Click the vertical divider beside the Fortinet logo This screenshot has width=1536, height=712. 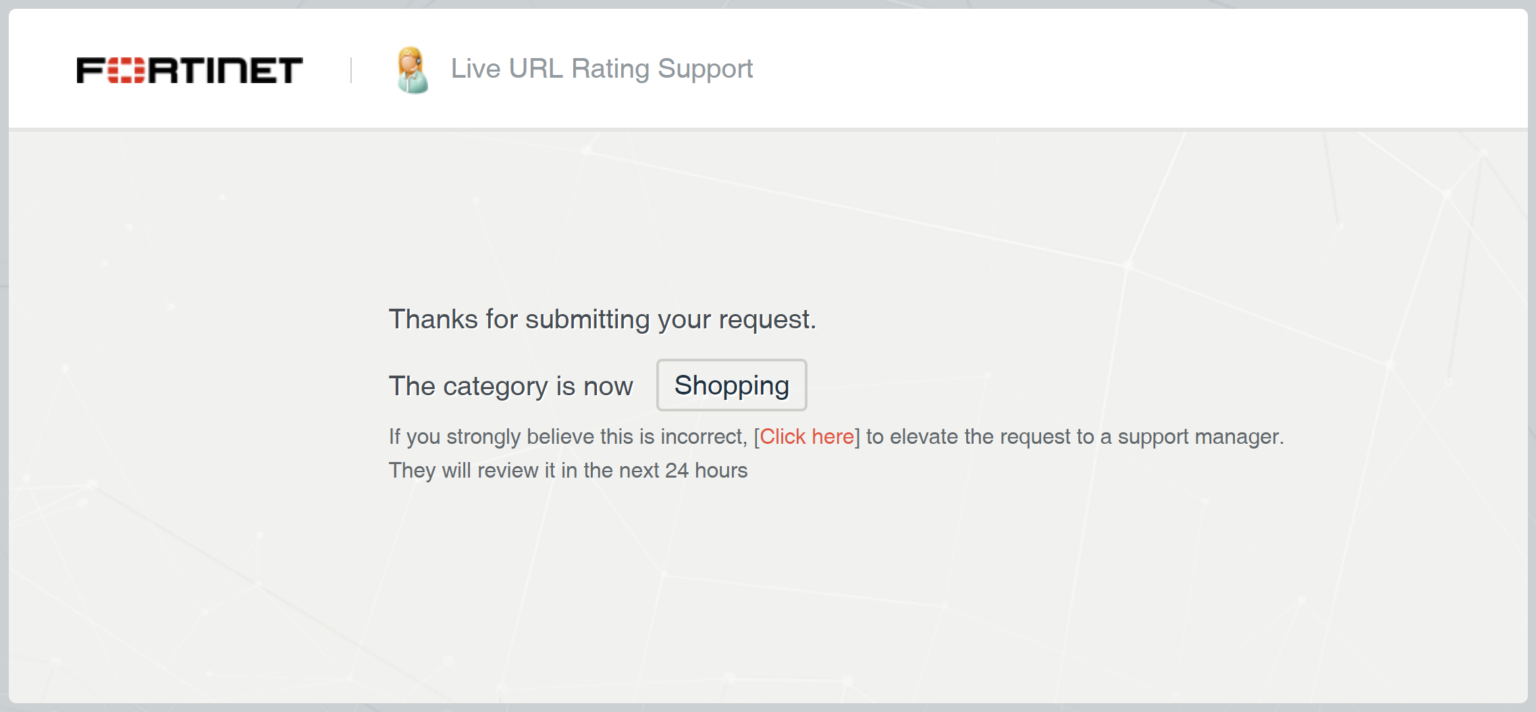click(351, 70)
